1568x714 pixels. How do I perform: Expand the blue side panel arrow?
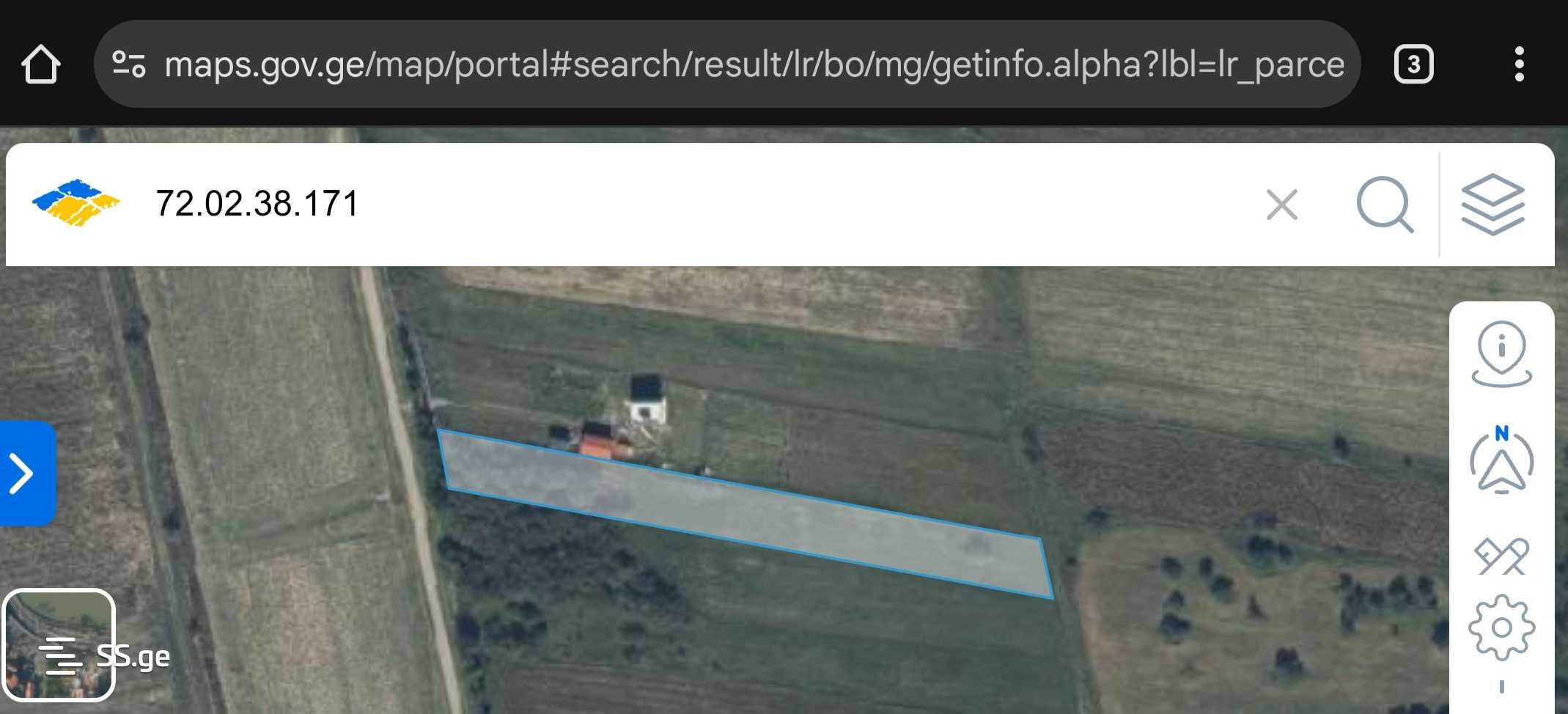point(26,474)
